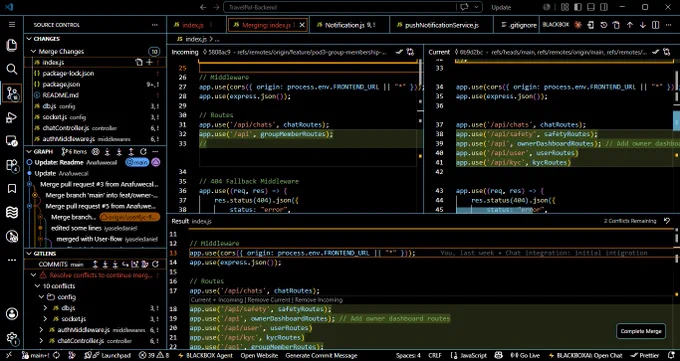
Task: Collapse the config folder node
Action: coord(42,297)
